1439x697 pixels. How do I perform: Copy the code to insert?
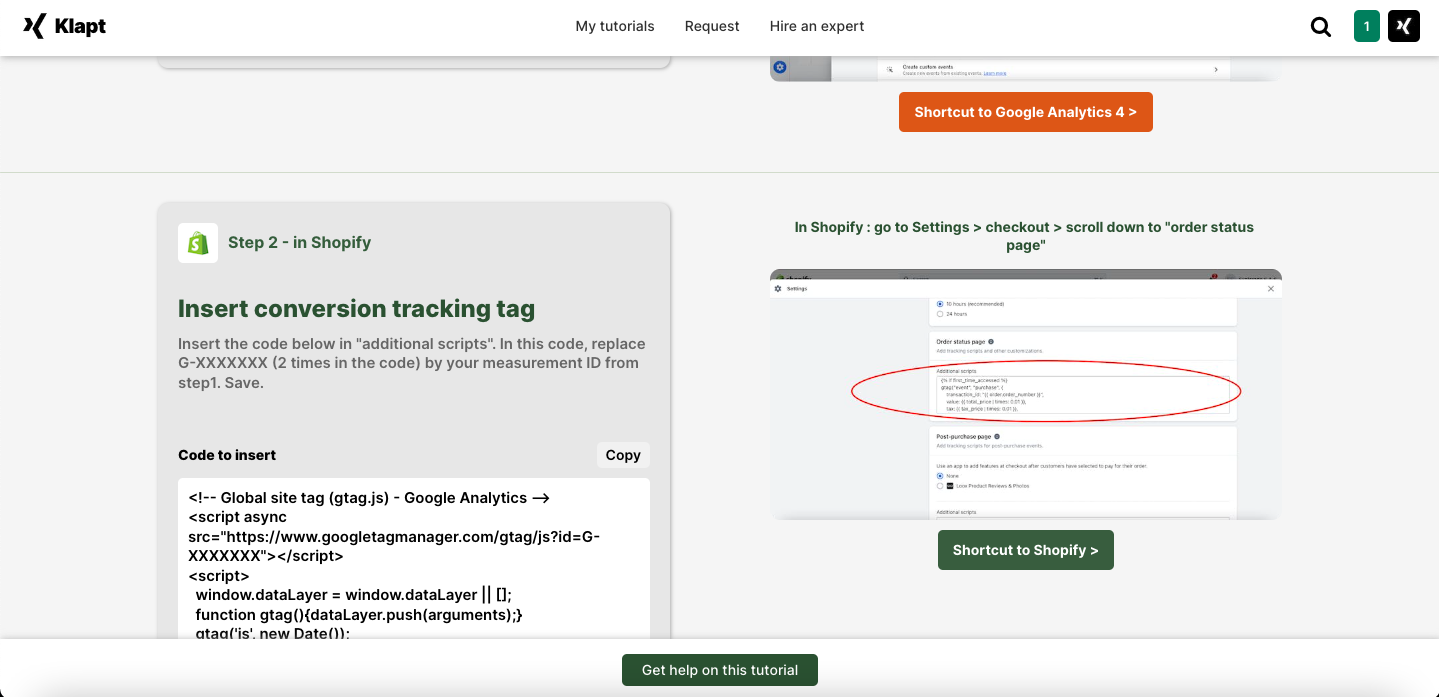pos(623,455)
